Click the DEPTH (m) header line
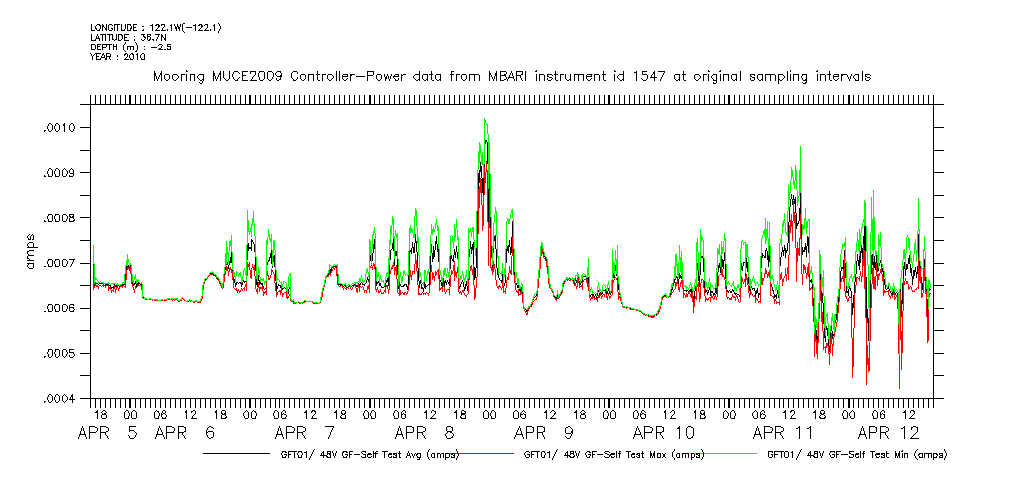Image resolution: width=1009 pixels, height=504 pixels. point(128,47)
